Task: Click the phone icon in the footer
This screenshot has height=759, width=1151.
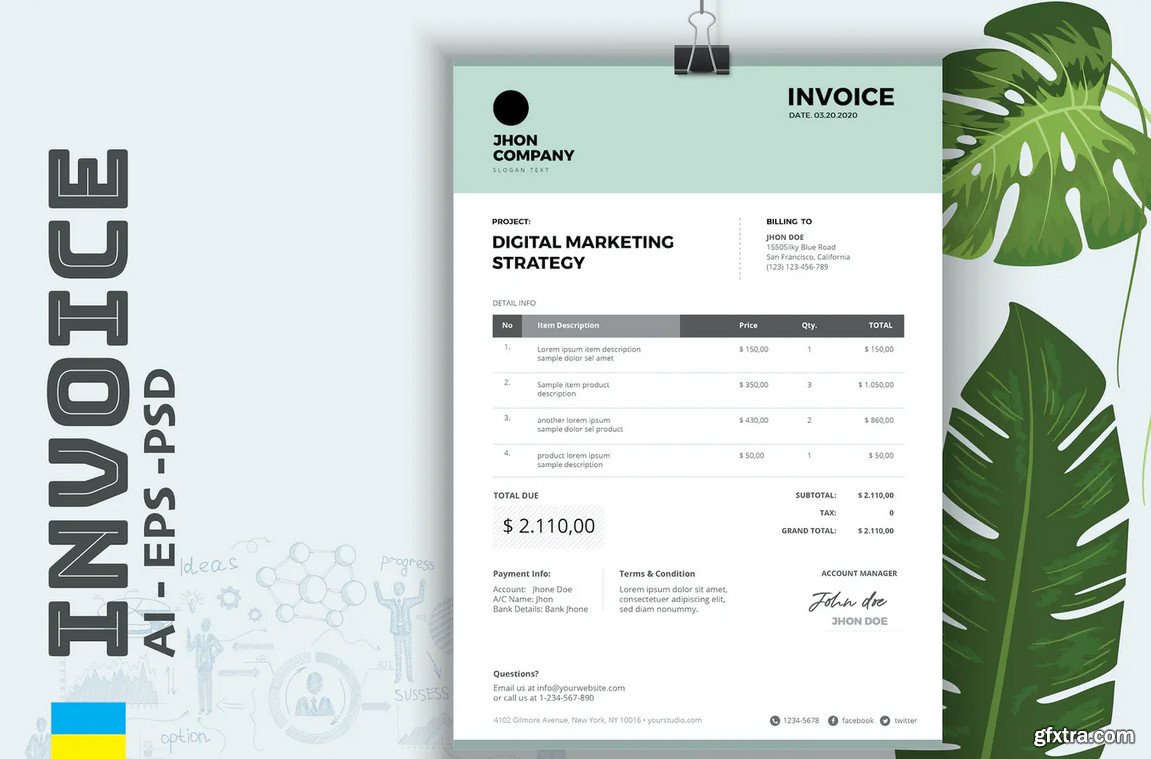Action: click(775, 720)
